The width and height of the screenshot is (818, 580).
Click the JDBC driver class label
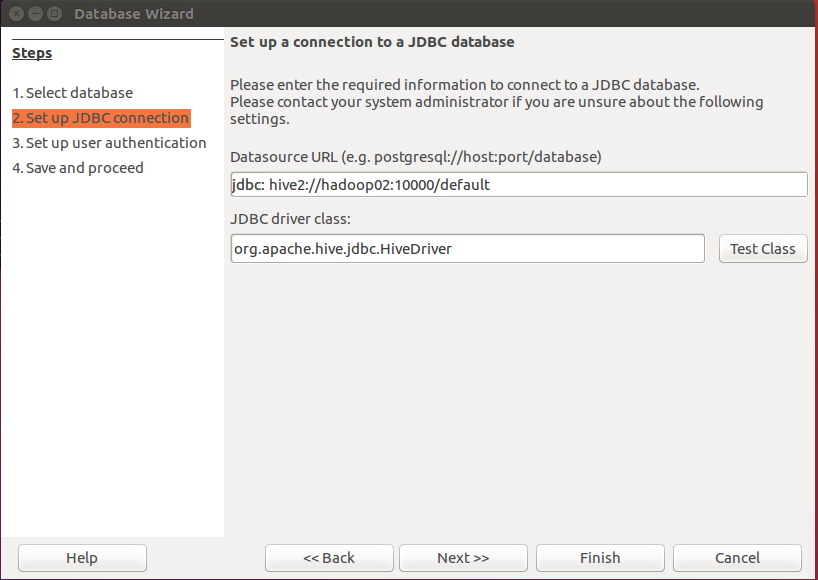(x=289, y=219)
